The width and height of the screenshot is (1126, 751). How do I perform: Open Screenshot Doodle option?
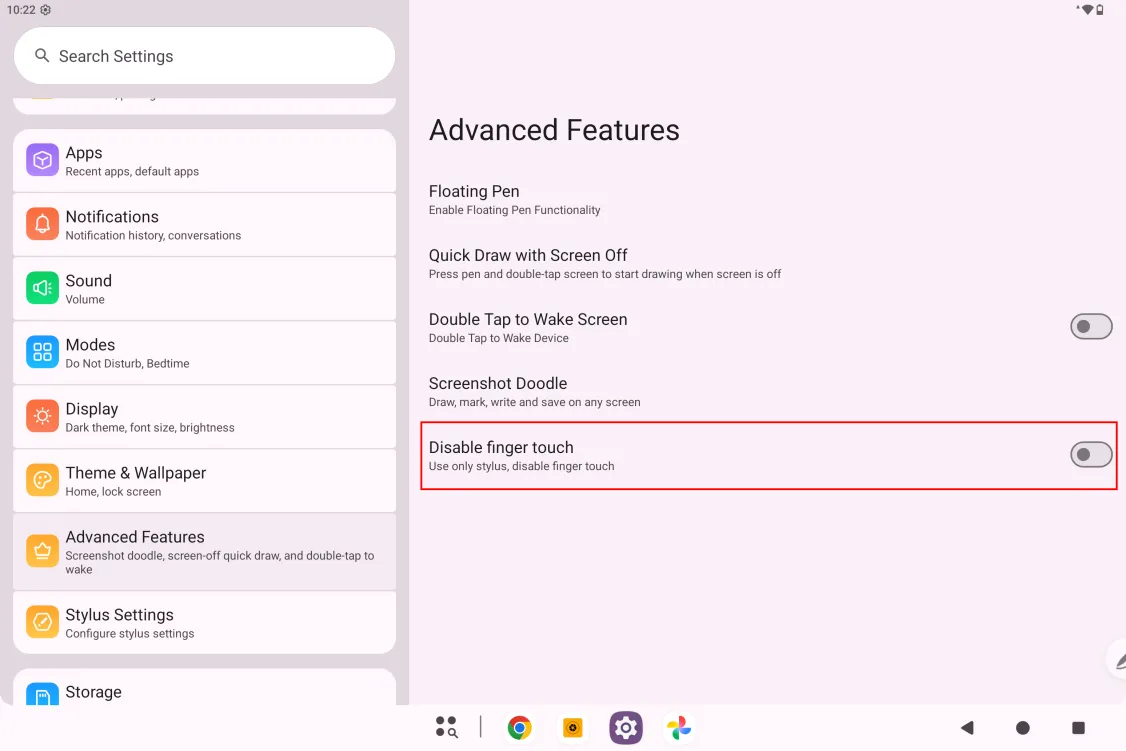(x=769, y=391)
